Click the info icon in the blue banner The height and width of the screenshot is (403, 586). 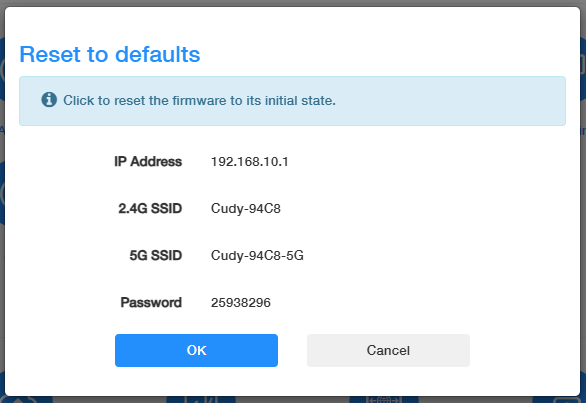coord(49,100)
